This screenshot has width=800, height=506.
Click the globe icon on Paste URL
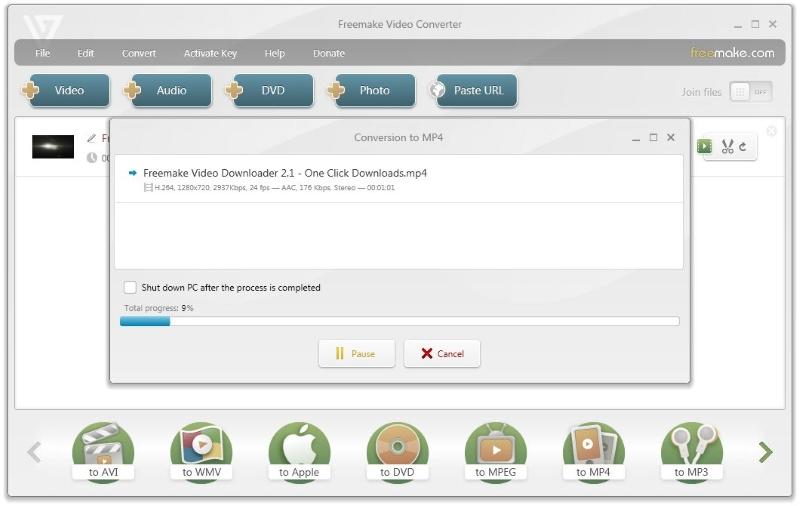437,90
